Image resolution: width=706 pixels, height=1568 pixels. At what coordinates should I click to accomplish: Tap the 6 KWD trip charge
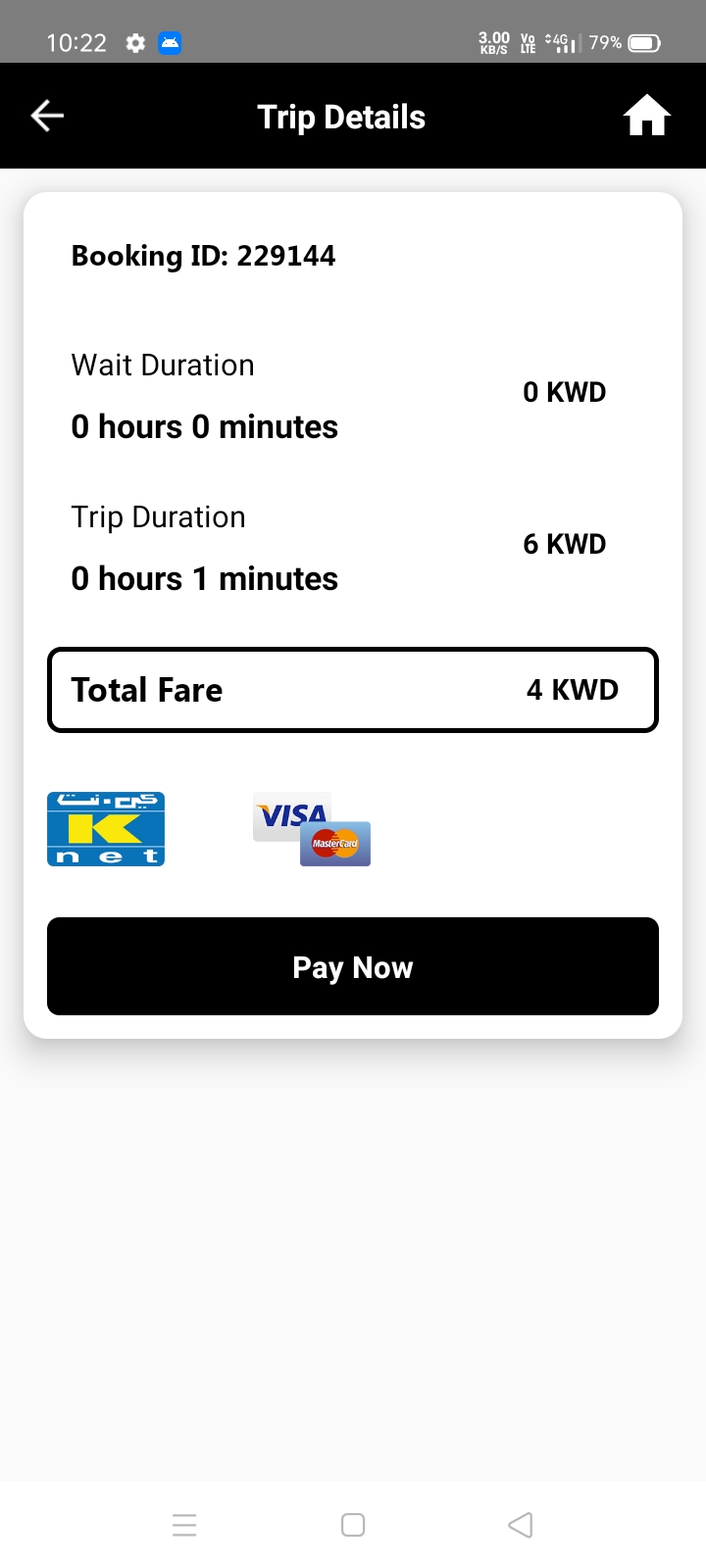[x=565, y=544]
